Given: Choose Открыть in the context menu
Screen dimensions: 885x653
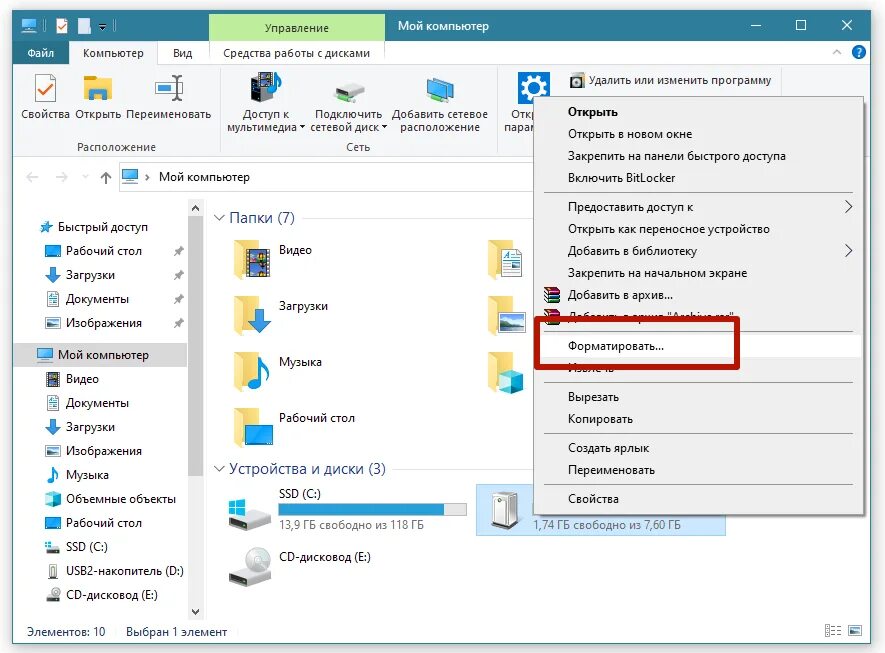Looking at the screenshot, I should pos(698,112).
